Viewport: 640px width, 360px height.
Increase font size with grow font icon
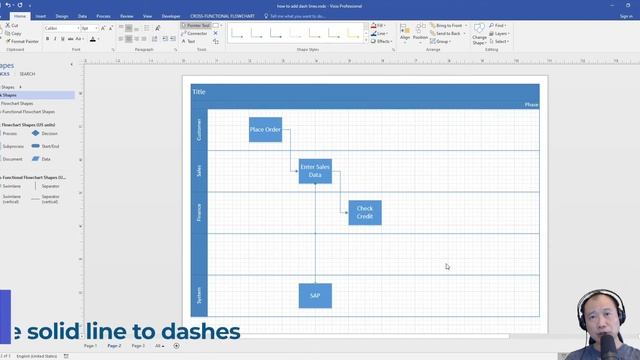tap(103, 28)
